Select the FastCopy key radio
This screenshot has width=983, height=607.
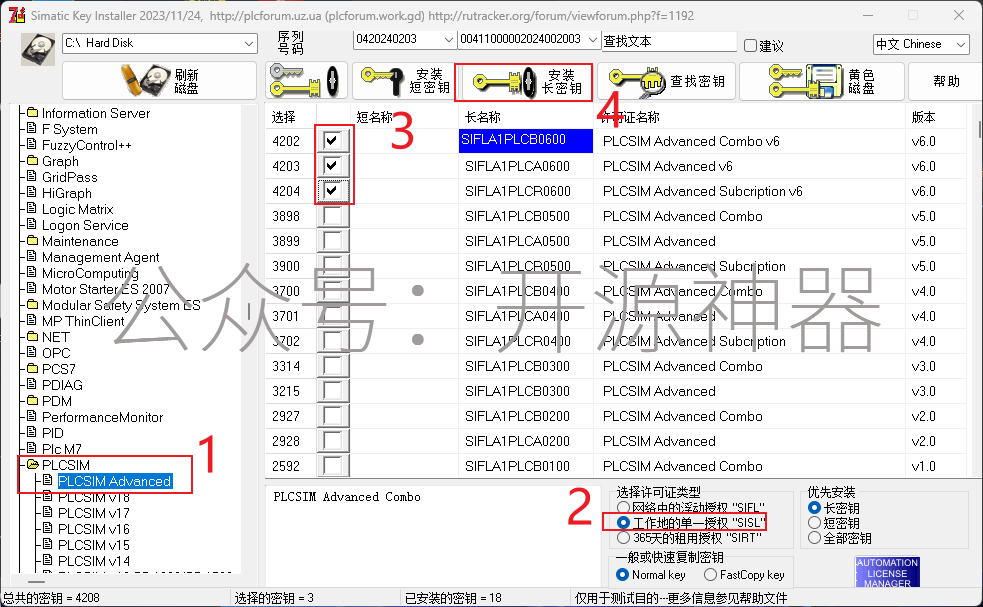710,574
